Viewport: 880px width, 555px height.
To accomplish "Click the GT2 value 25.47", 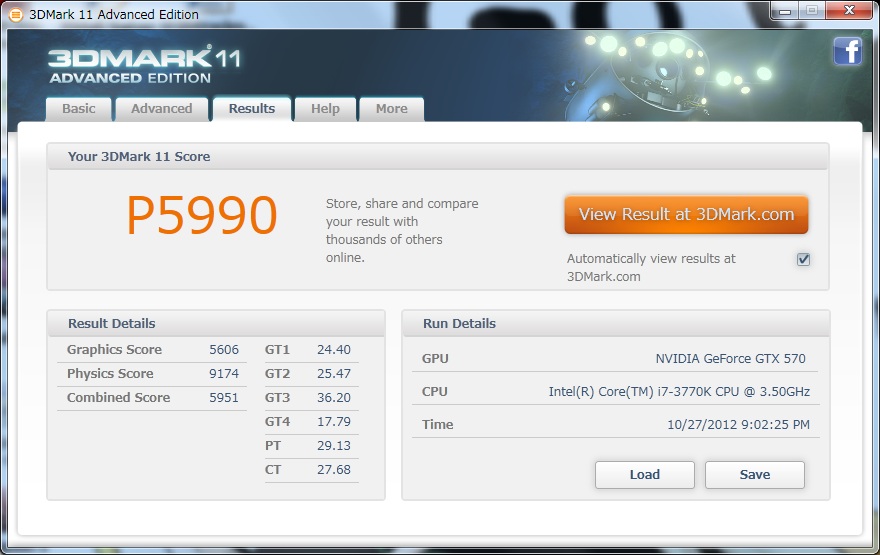I will [334, 374].
